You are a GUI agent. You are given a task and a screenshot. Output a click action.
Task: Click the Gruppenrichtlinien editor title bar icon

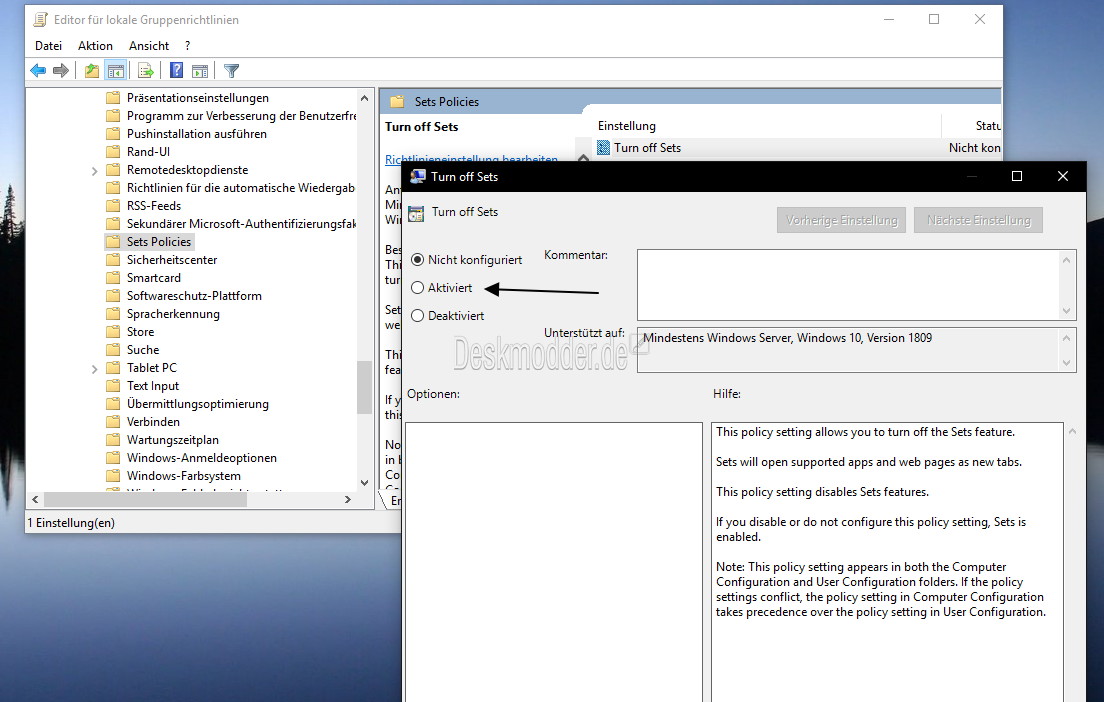pos(41,19)
